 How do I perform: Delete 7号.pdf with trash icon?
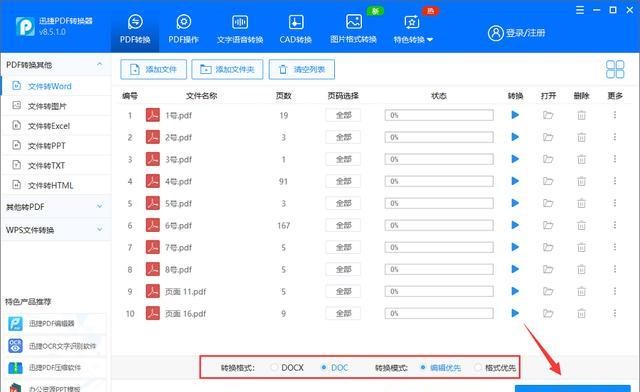pos(581,247)
